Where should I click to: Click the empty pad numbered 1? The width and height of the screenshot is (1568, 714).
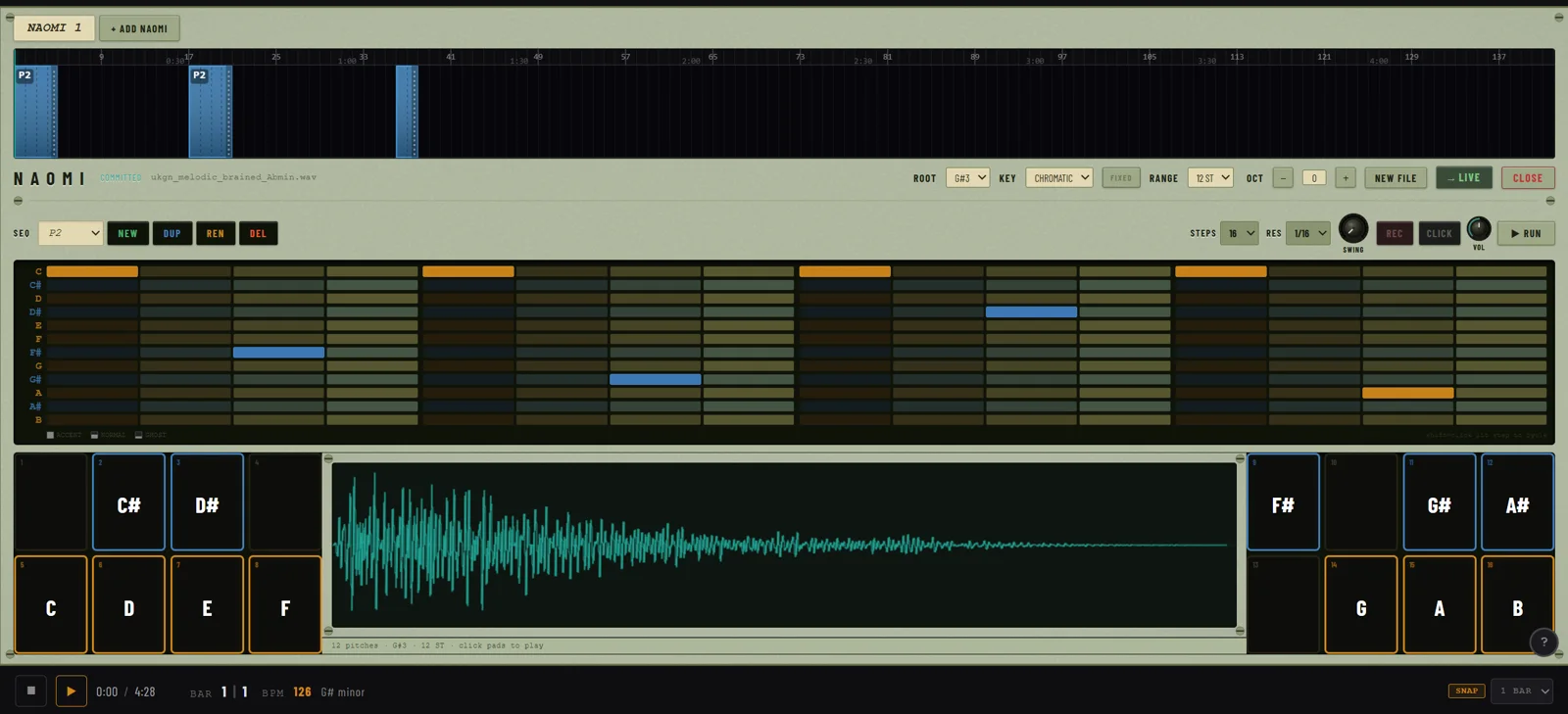(x=51, y=501)
